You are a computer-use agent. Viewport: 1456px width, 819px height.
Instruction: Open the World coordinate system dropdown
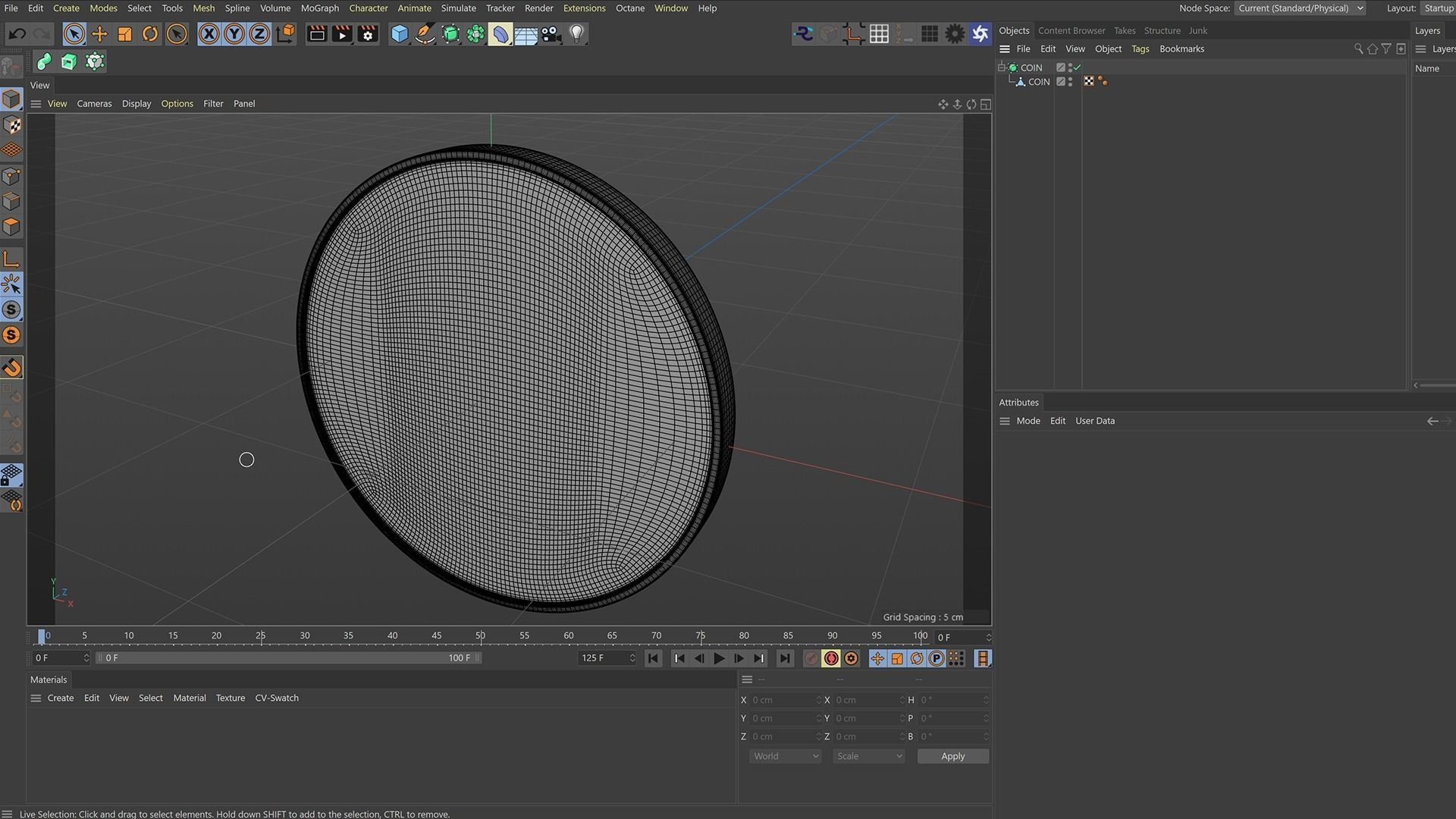click(785, 756)
